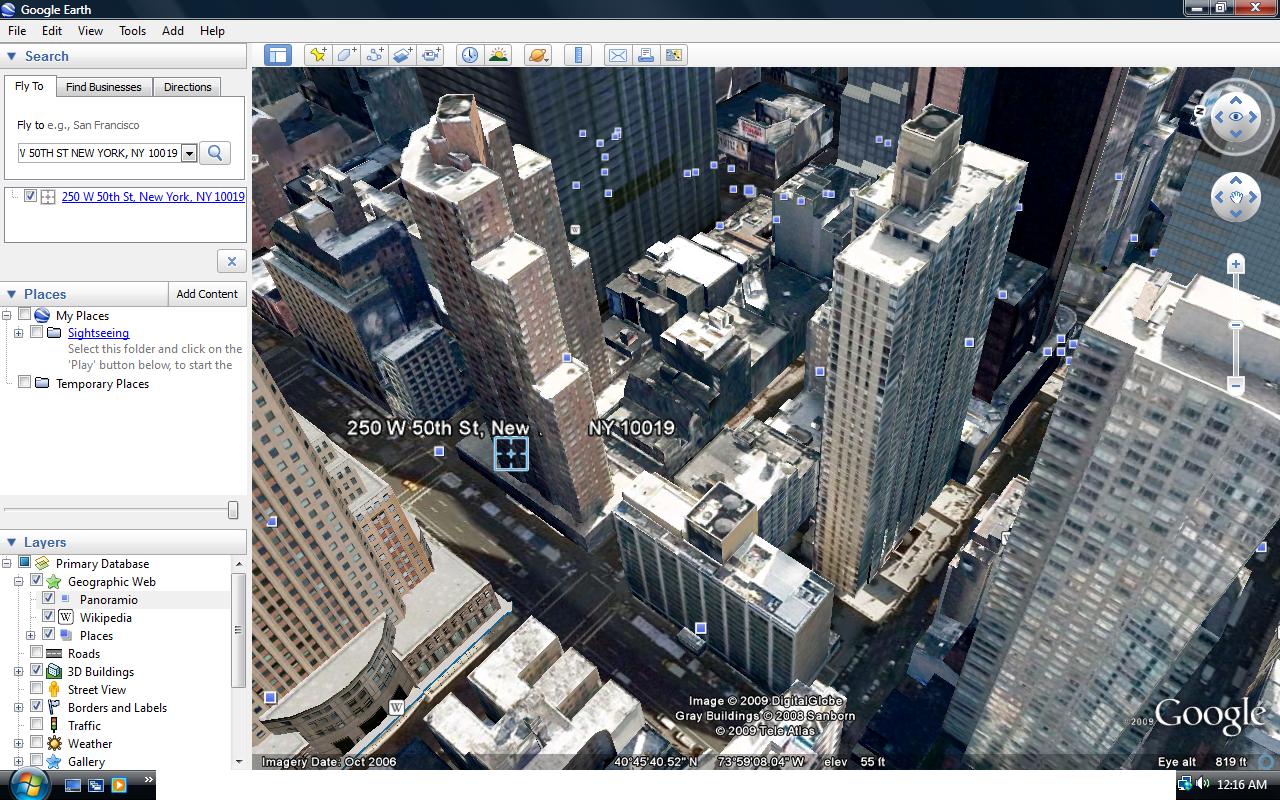The image size is (1280, 800).
Task: Zoom in with the plus button
Action: [x=1236, y=265]
